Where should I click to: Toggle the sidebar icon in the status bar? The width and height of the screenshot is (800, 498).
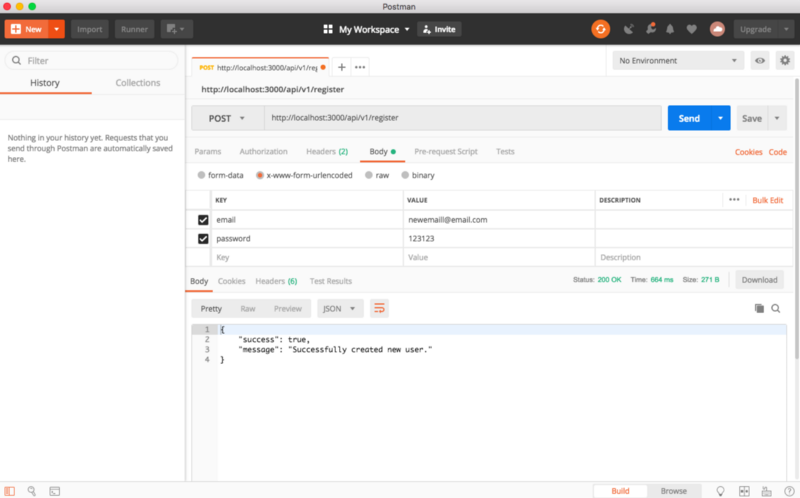pyautogui.click(x=10, y=491)
